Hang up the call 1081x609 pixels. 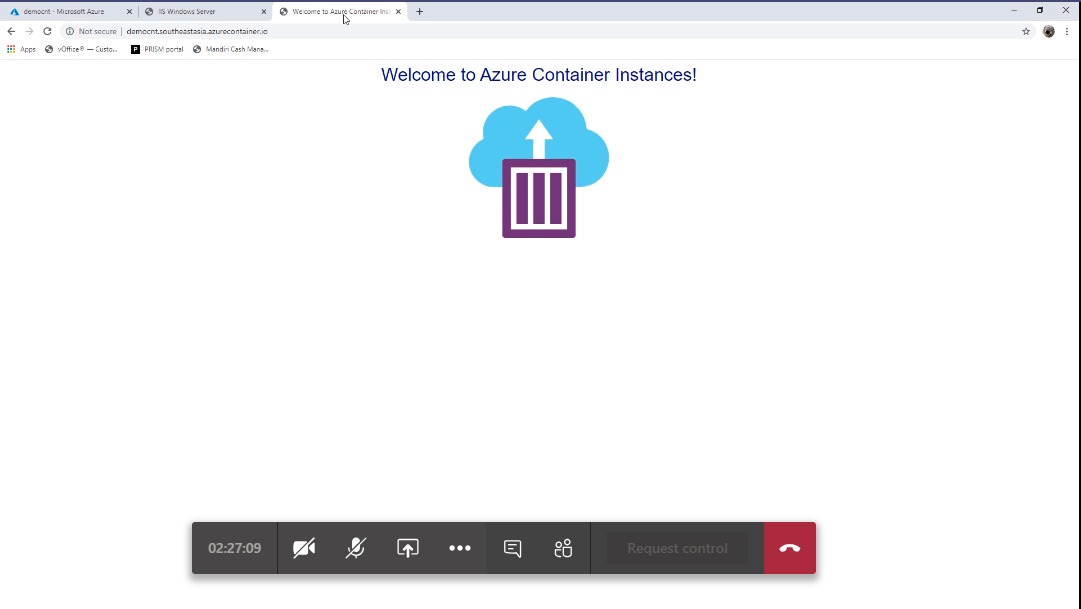790,548
